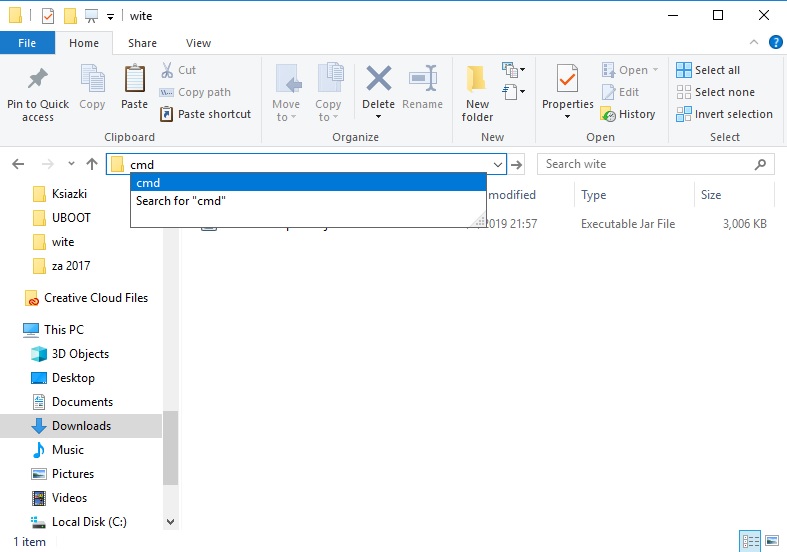Click the Delete X icon

(378, 79)
